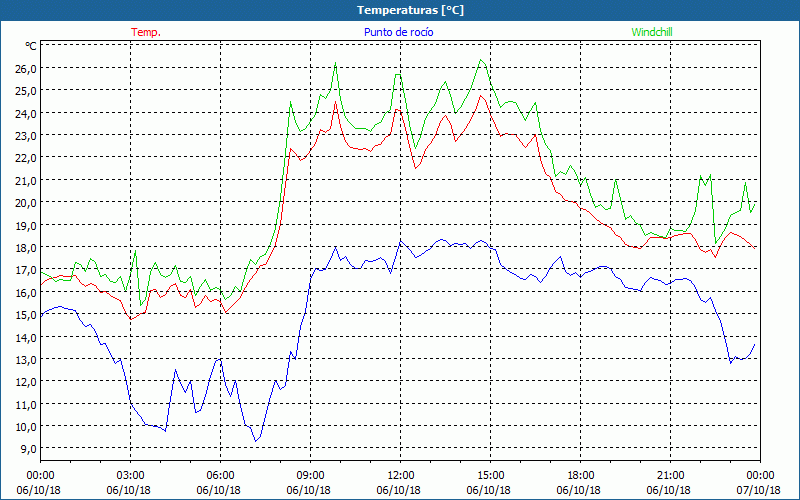The width and height of the screenshot is (800, 500).
Task: Click the 12:00 time axis label
Action: 401,476
